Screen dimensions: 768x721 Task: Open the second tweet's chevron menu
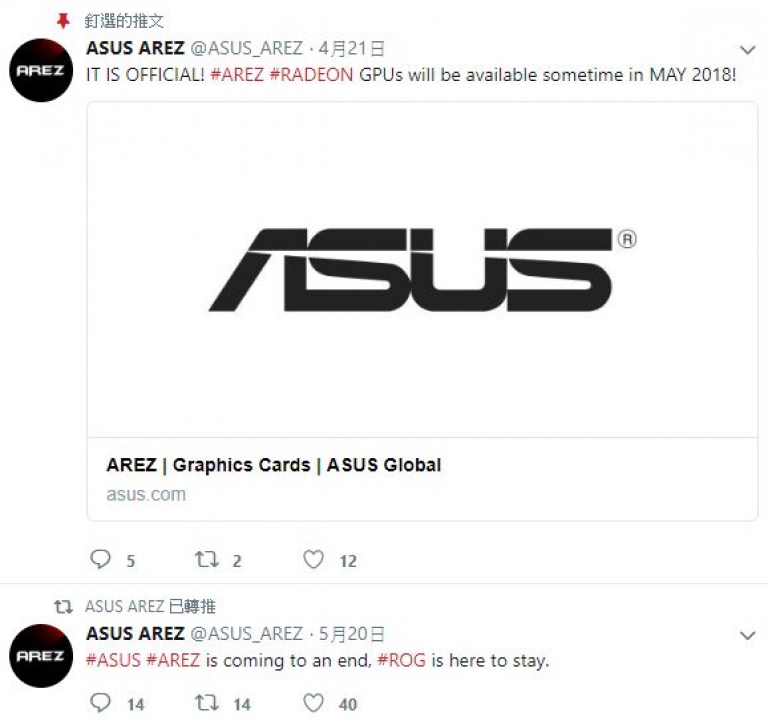(x=747, y=635)
